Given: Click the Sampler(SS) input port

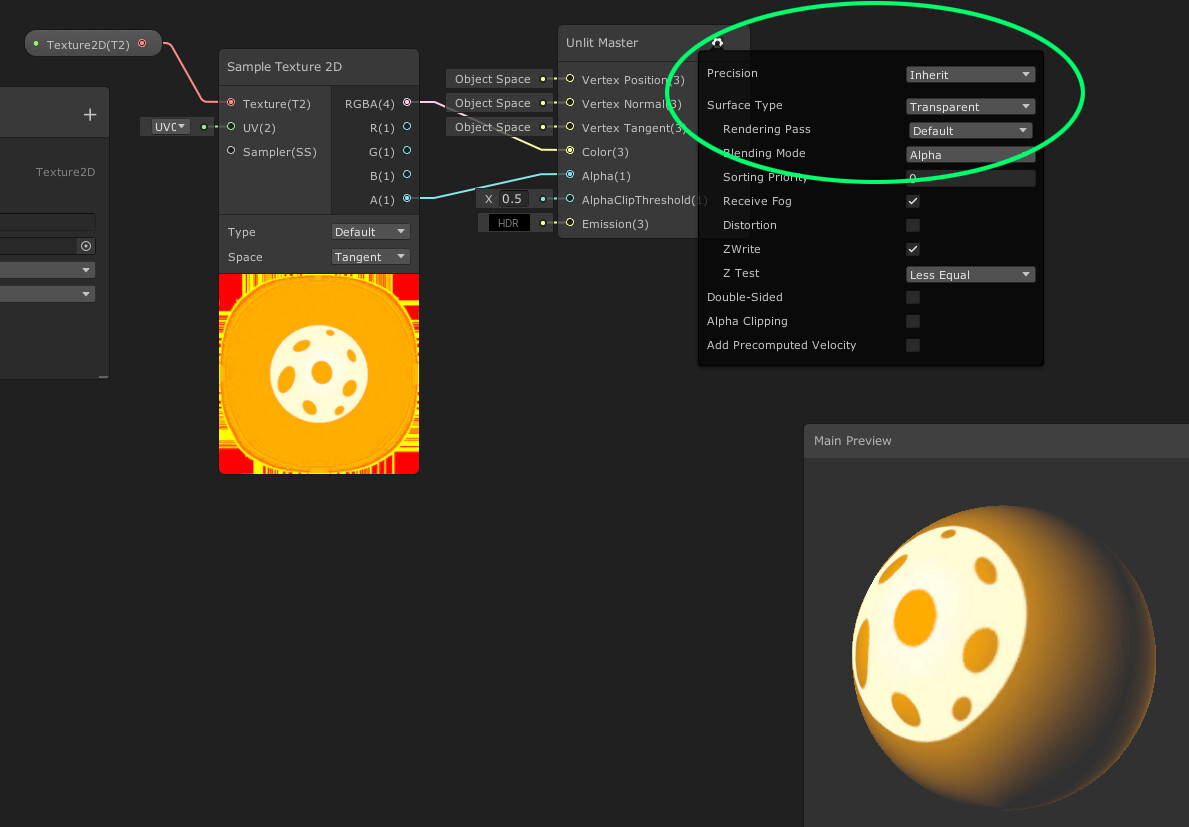Looking at the screenshot, I should pos(231,151).
